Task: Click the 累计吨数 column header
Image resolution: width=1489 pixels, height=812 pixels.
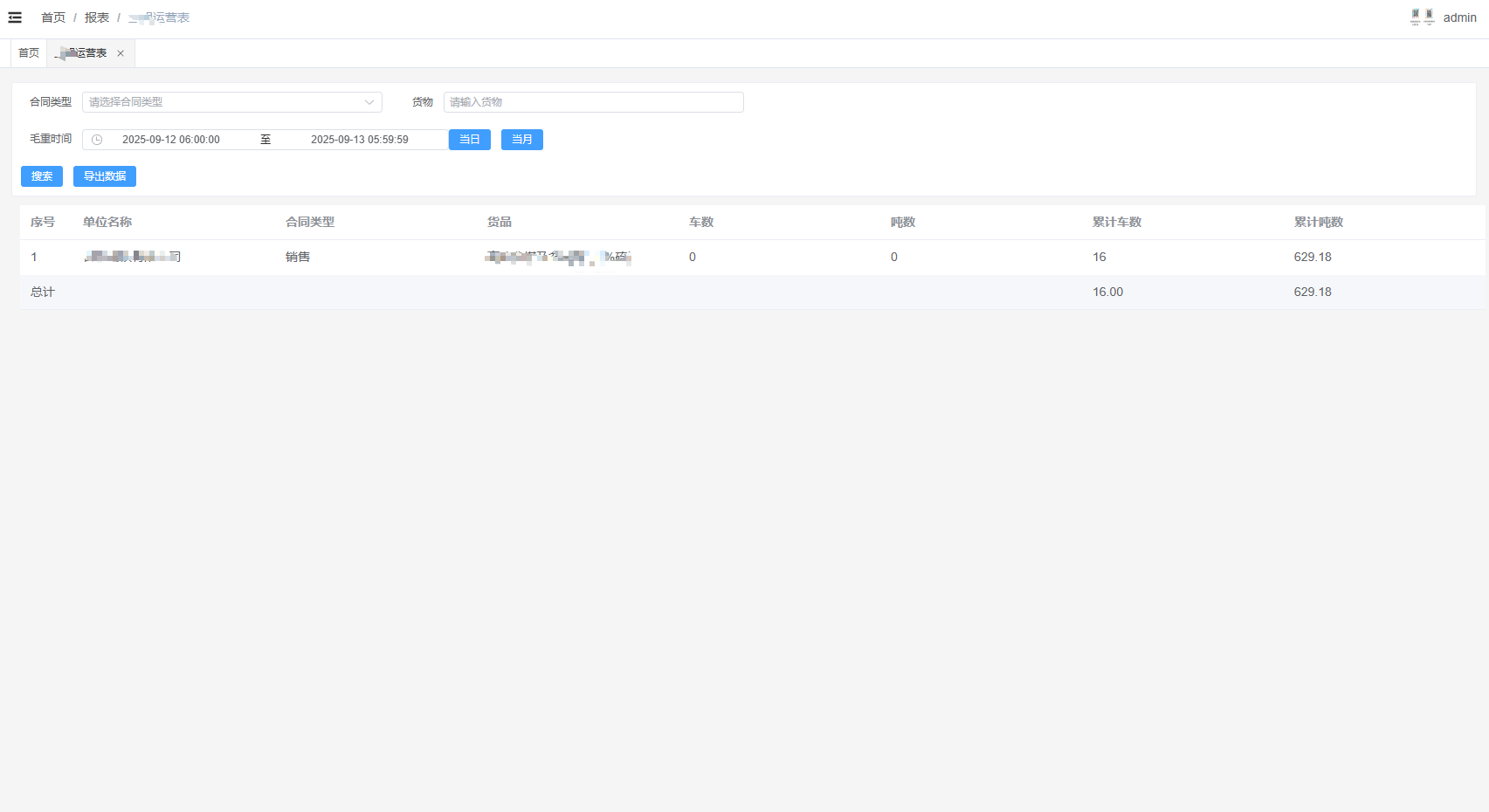Action: coord(1318,222)
